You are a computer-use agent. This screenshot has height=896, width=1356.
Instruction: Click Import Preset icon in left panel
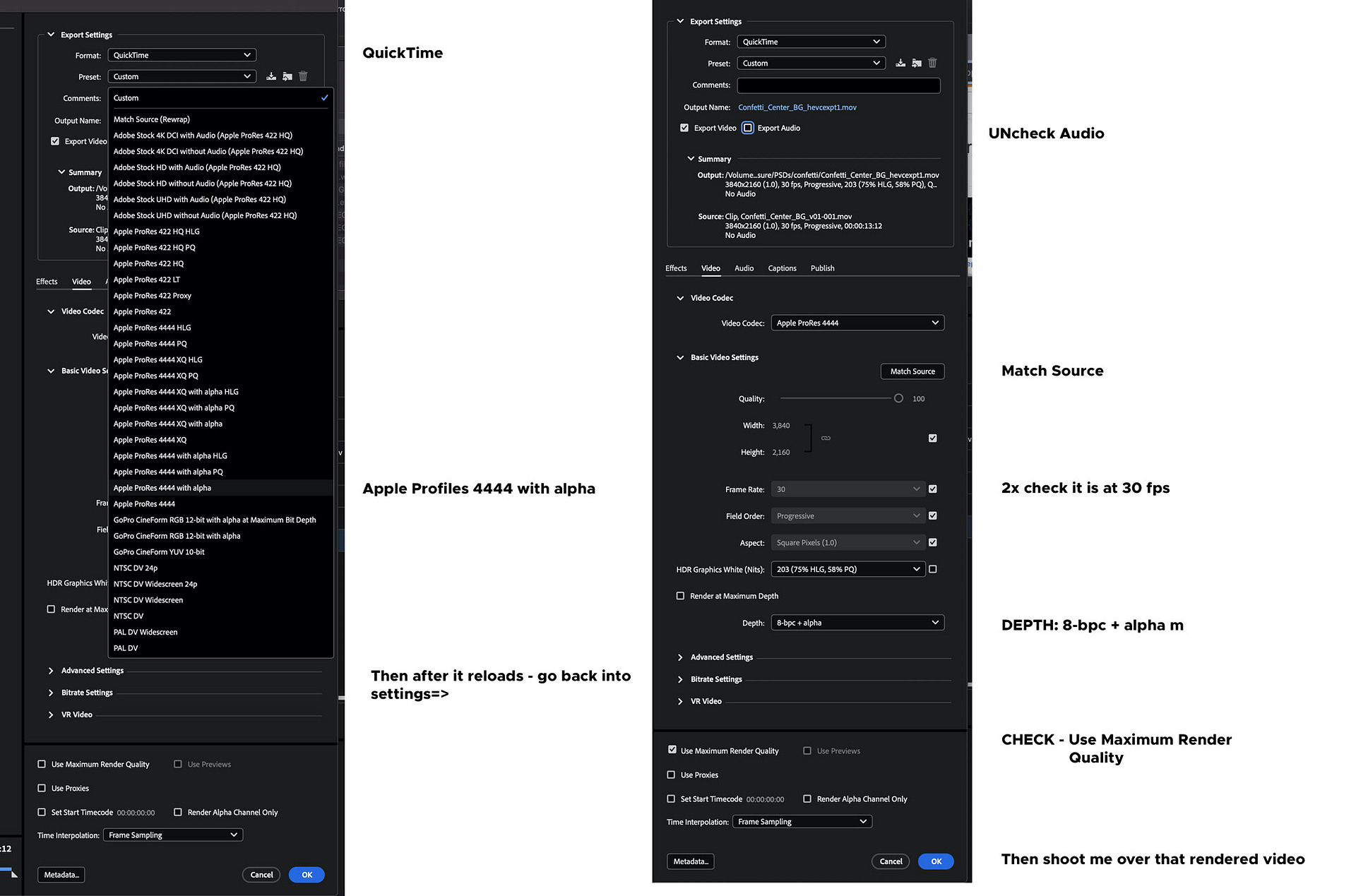click(287, 76)
